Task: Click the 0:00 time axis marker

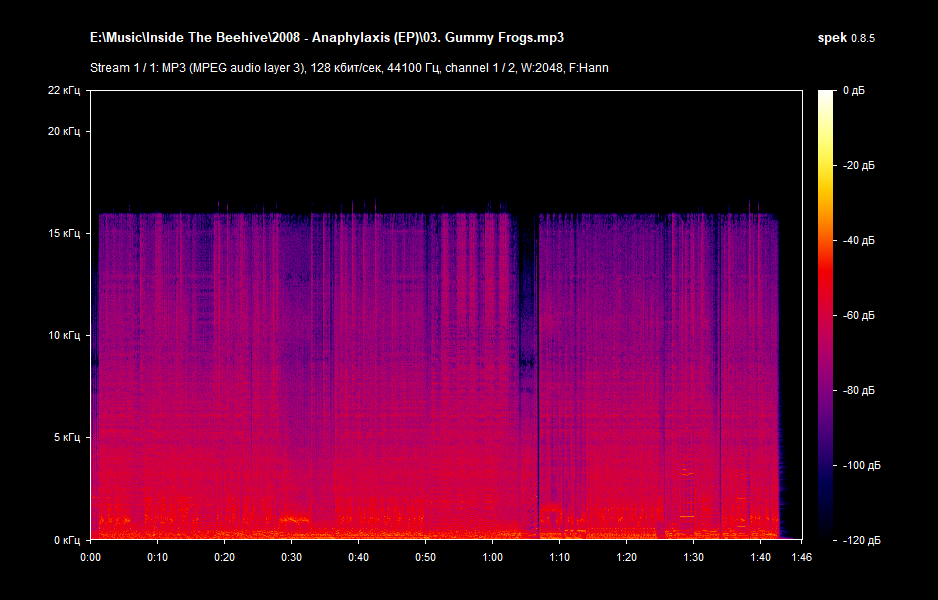Action: pyautogui.click(x=90, y=556)
